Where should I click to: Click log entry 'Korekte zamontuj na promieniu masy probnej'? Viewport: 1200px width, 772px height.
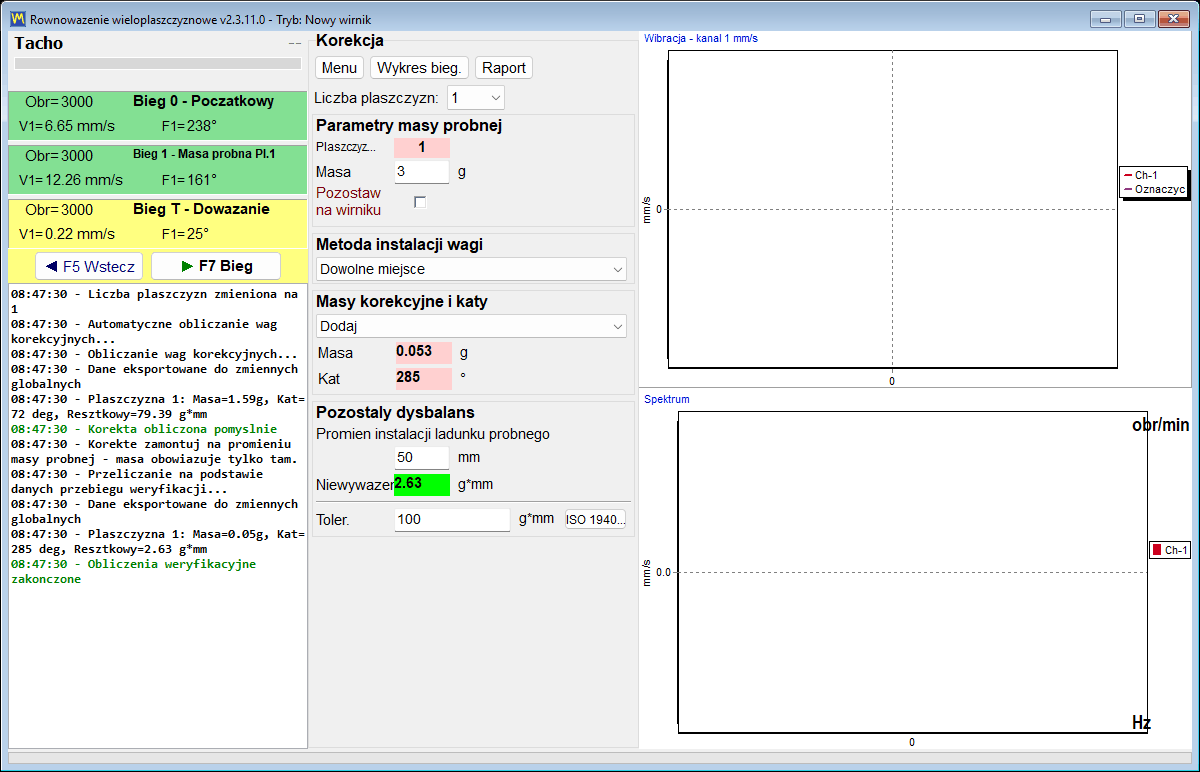154,452
